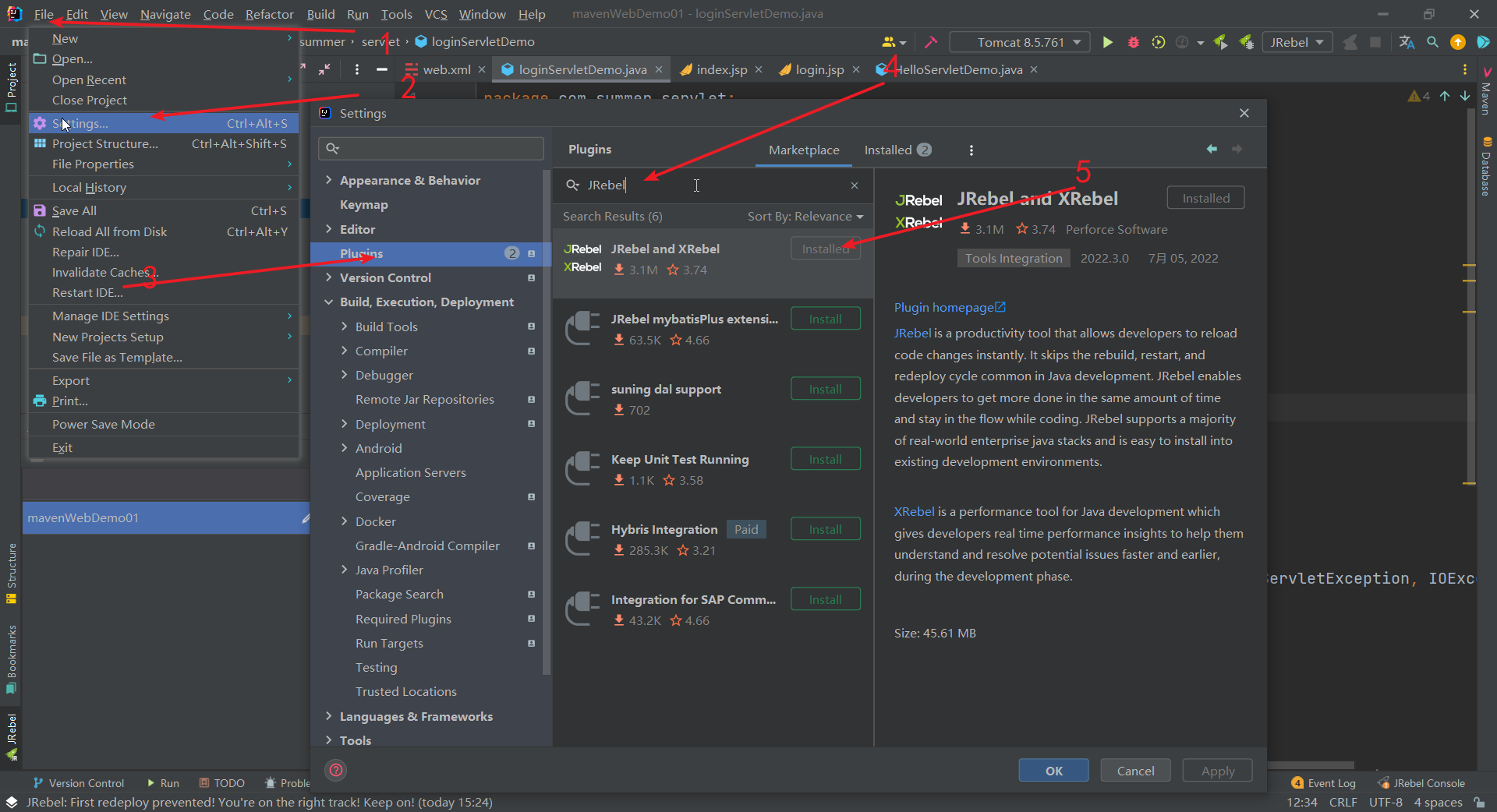Open the Edit menu
The image size is (1497, 812).
pos(76,14)
